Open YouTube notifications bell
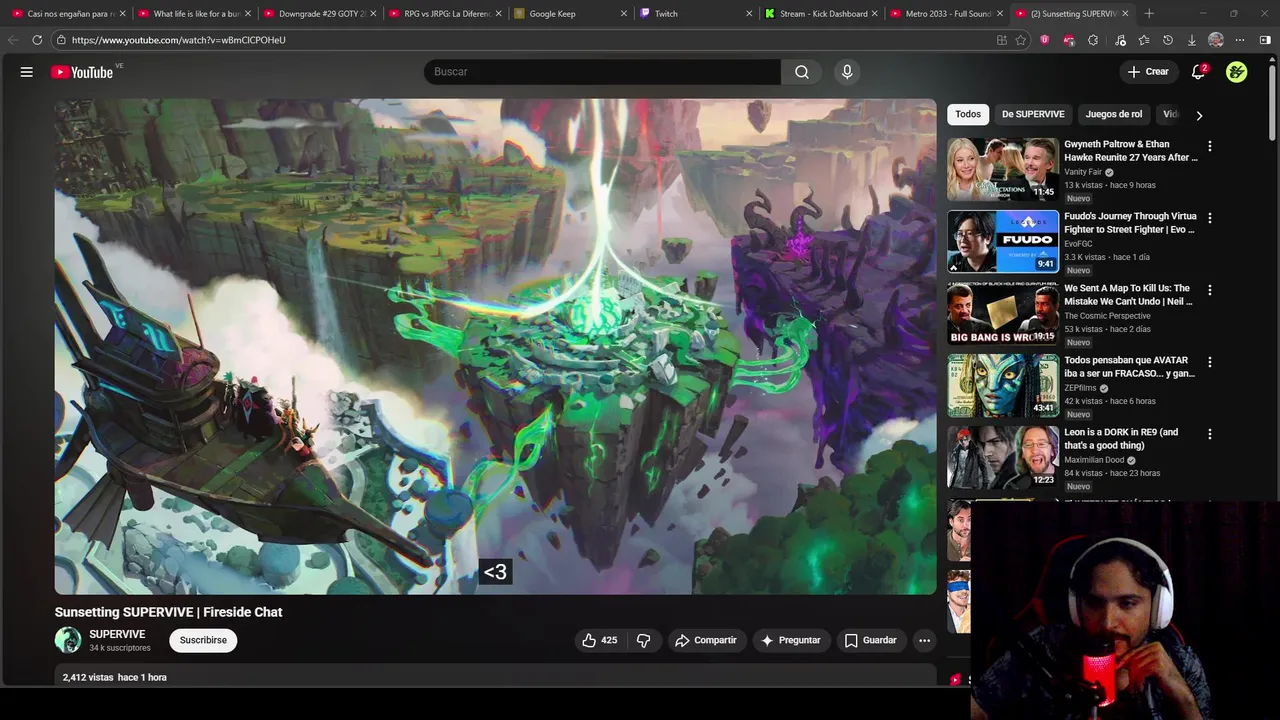This screenshot has height=720, width=1280. 1199,72
